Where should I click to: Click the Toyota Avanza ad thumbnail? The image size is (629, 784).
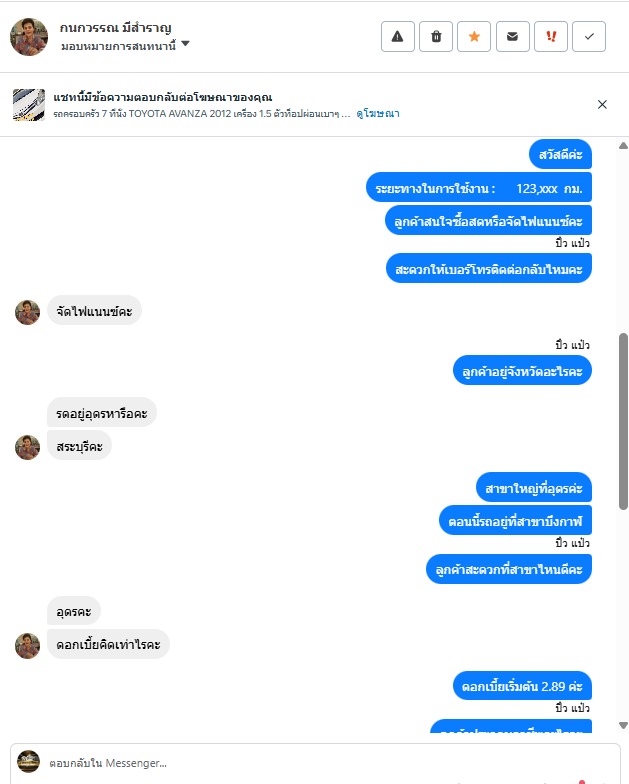click(x=28, y=104)
